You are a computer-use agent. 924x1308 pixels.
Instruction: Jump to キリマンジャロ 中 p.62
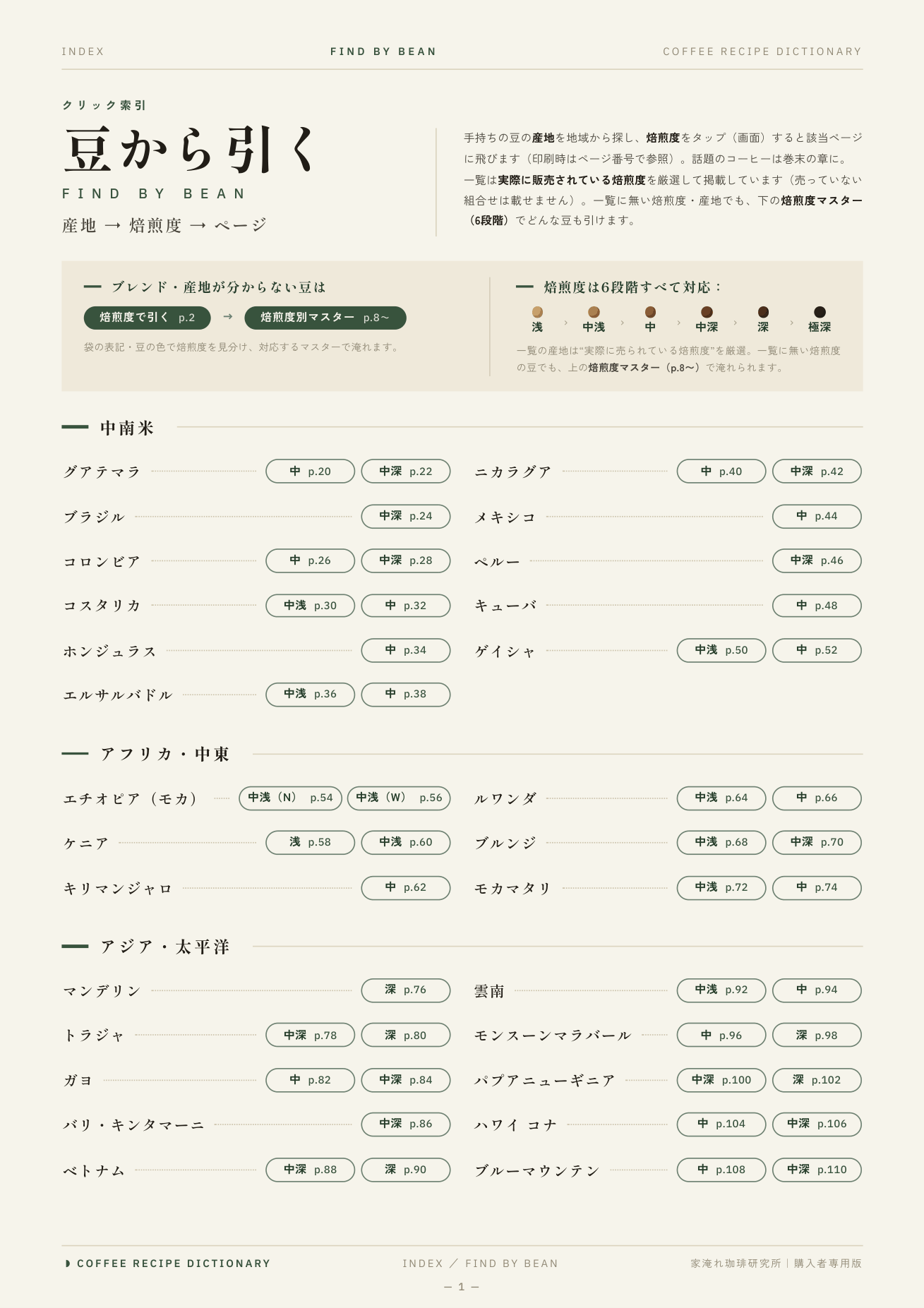tap(406, 887)
